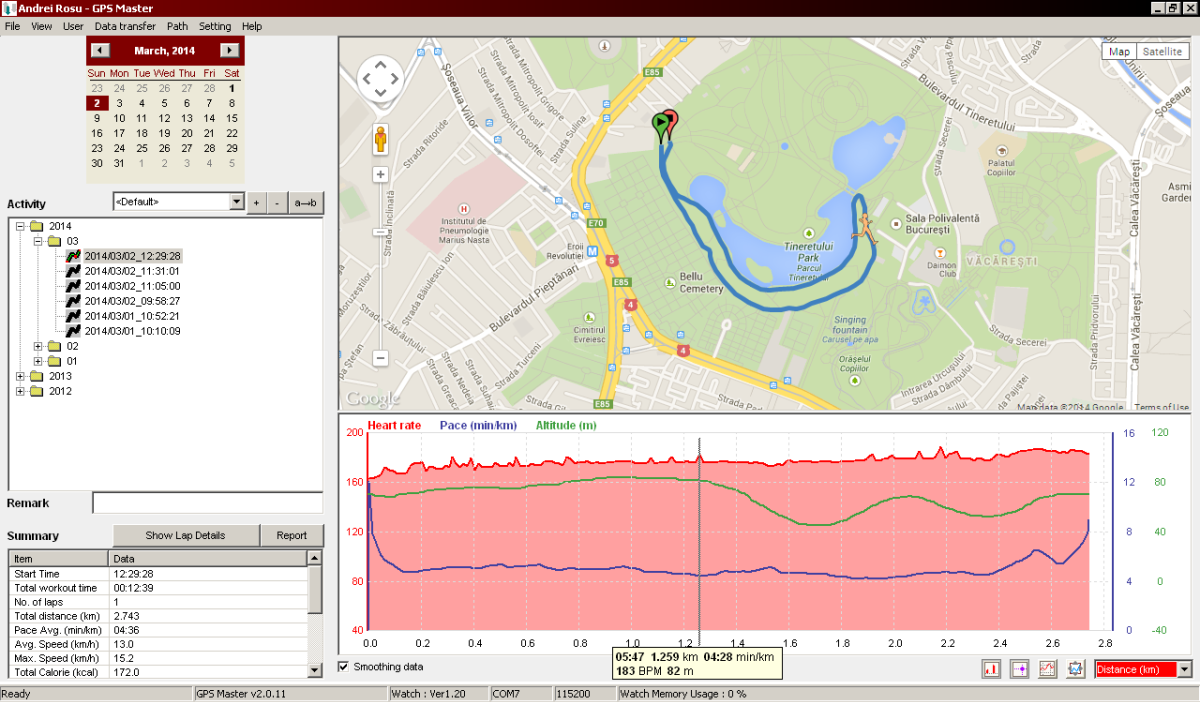
Task: Expand the 2013 folder in activity tree
Action: coord(22,376)
